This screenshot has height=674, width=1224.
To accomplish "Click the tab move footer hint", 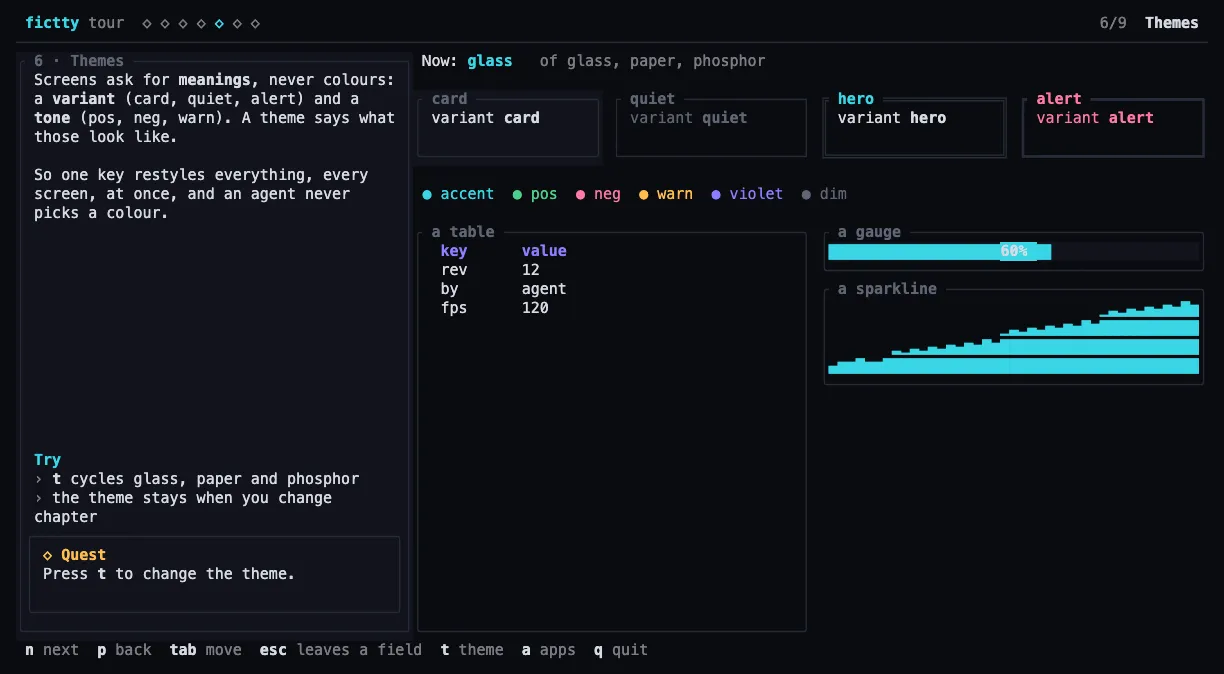I will coord(206,650).
